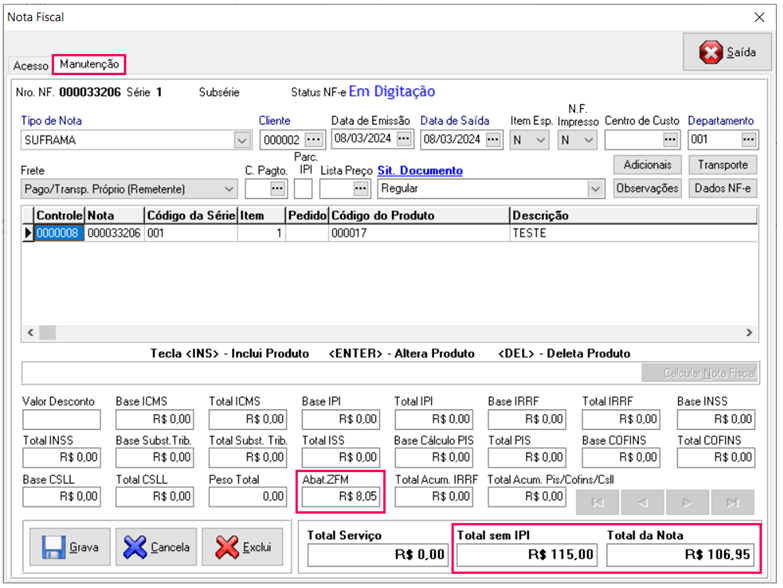This screenshot has width=783, height=588.
Task: Click Cancela button with blue X
Action: pos(157,547)
